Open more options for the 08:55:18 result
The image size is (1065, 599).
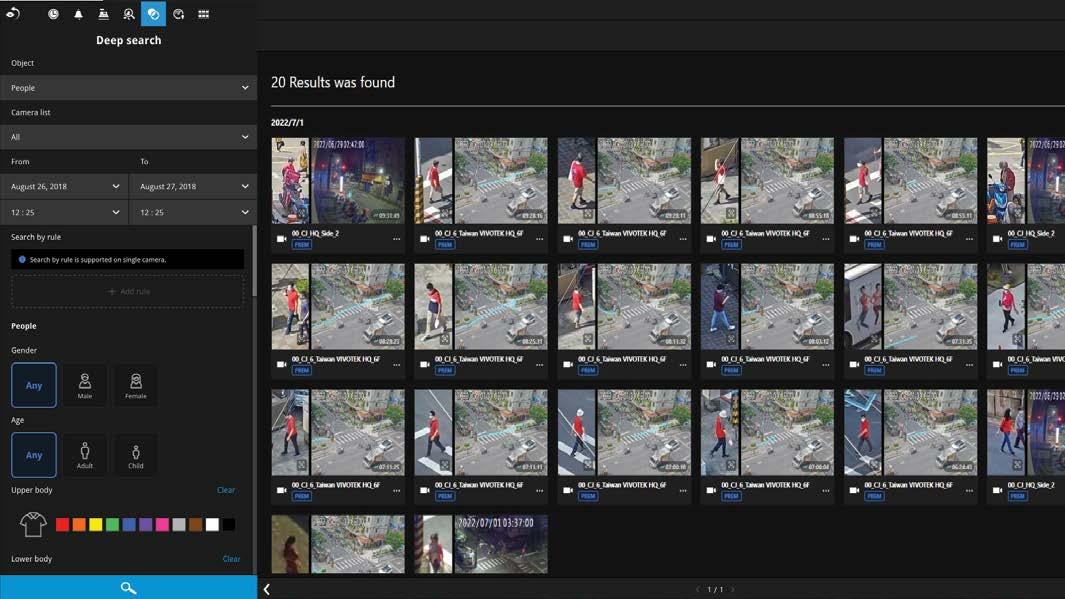(826, 239)
